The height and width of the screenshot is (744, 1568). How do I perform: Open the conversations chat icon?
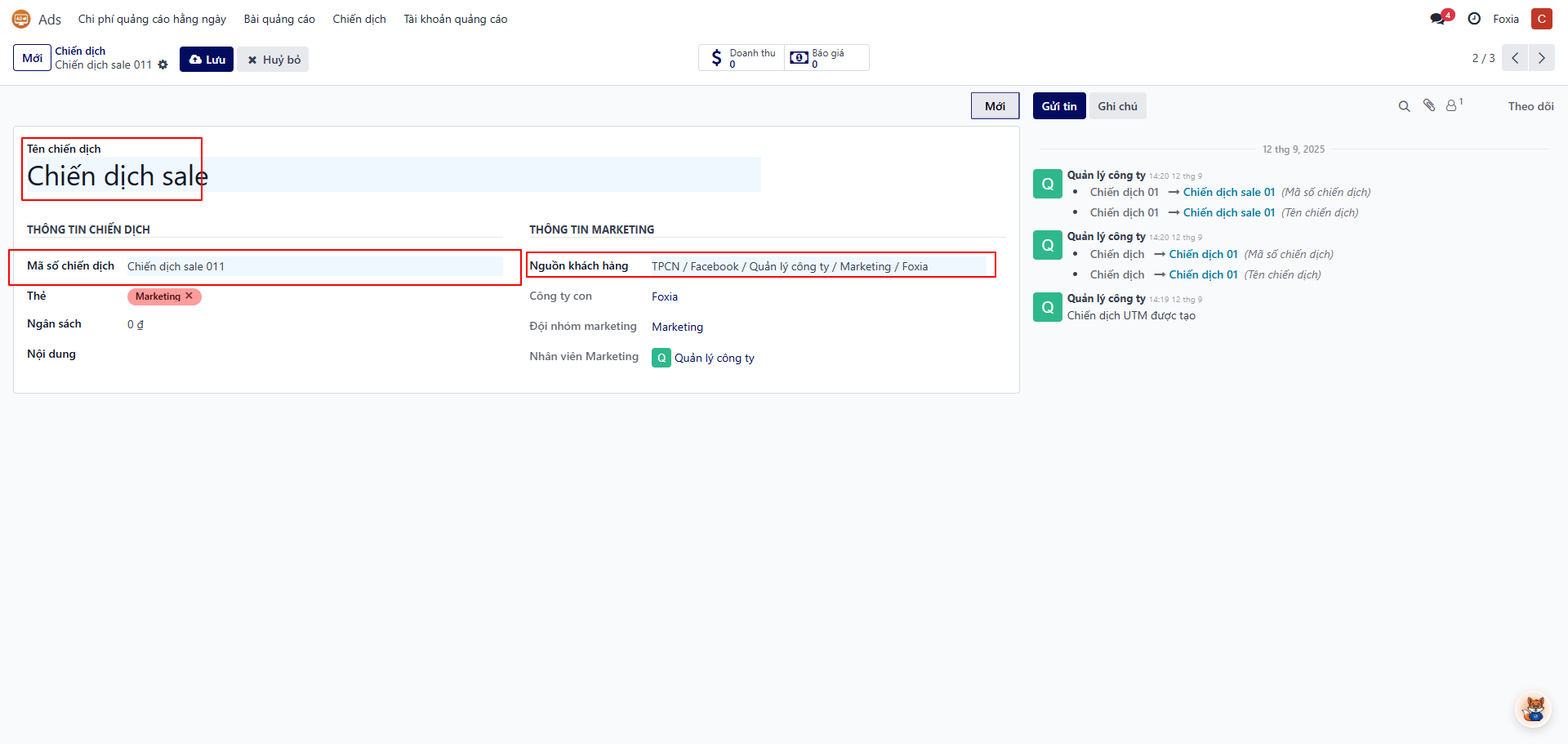pos(1438,19)
